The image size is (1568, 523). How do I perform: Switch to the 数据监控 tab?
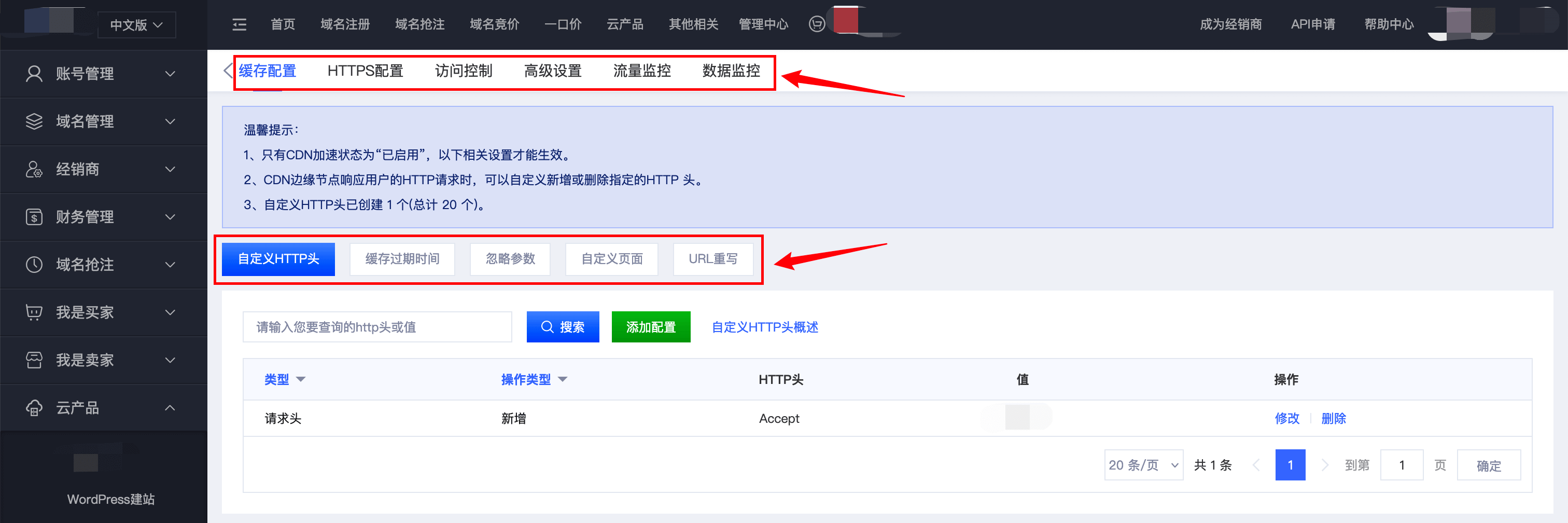pyautogui.click(x=731, y=71)
